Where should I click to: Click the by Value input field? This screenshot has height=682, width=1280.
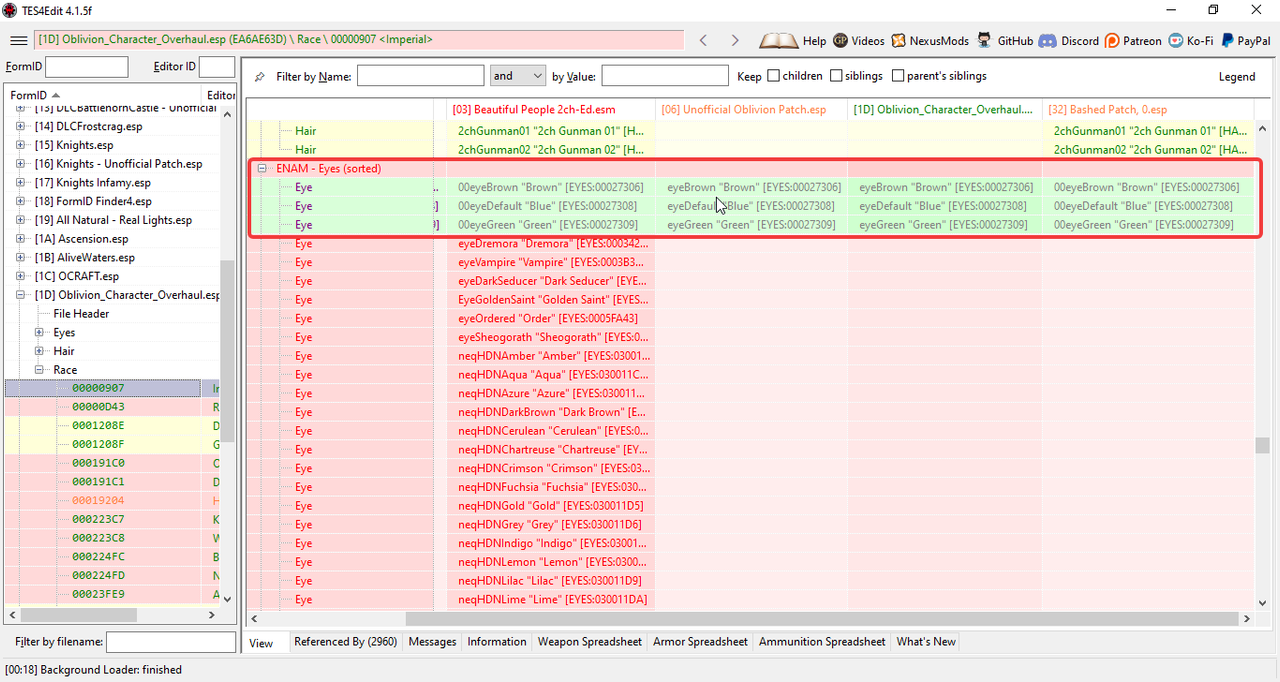(x=665, y=76)
